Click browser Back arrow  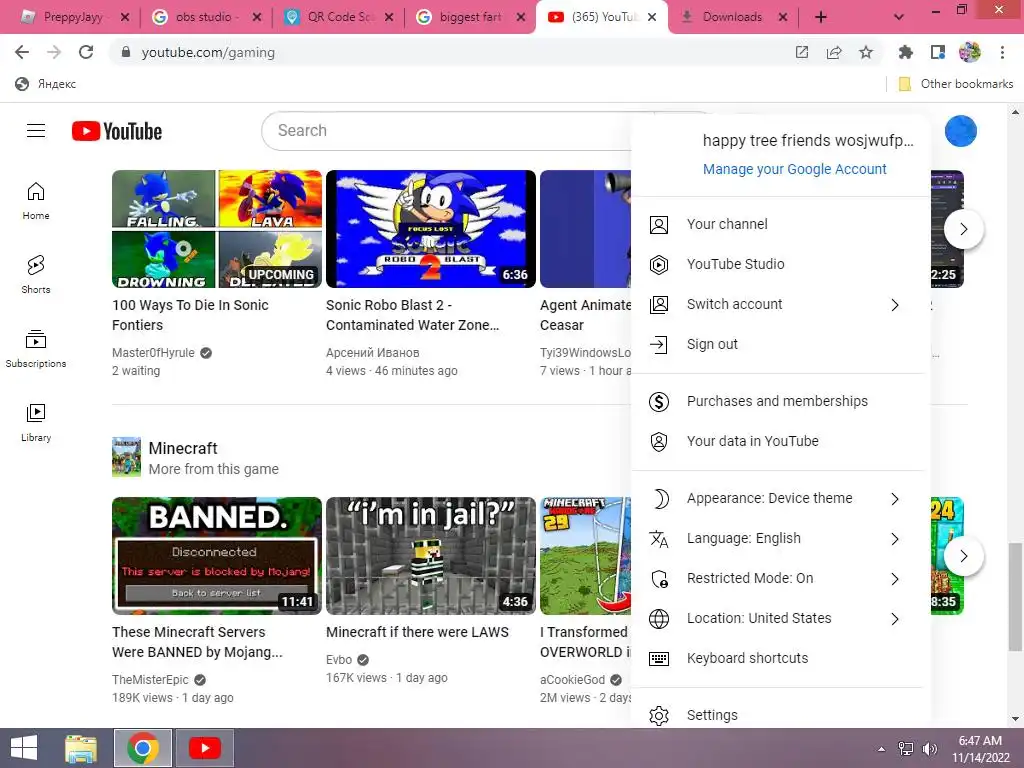coord(22,52)
